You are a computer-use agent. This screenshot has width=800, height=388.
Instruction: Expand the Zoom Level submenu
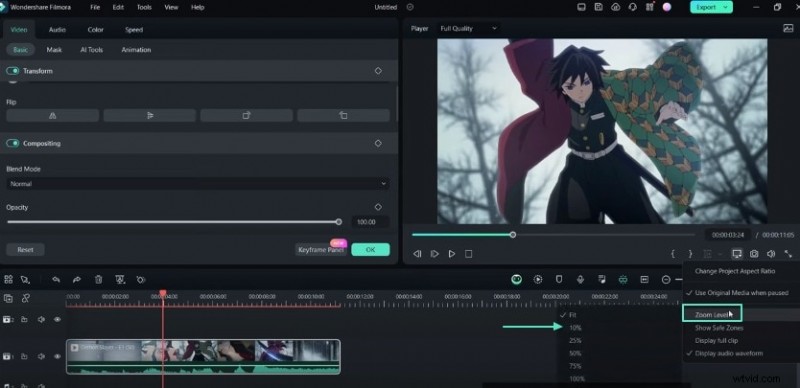pyautogui.click(x=712, y=314)
